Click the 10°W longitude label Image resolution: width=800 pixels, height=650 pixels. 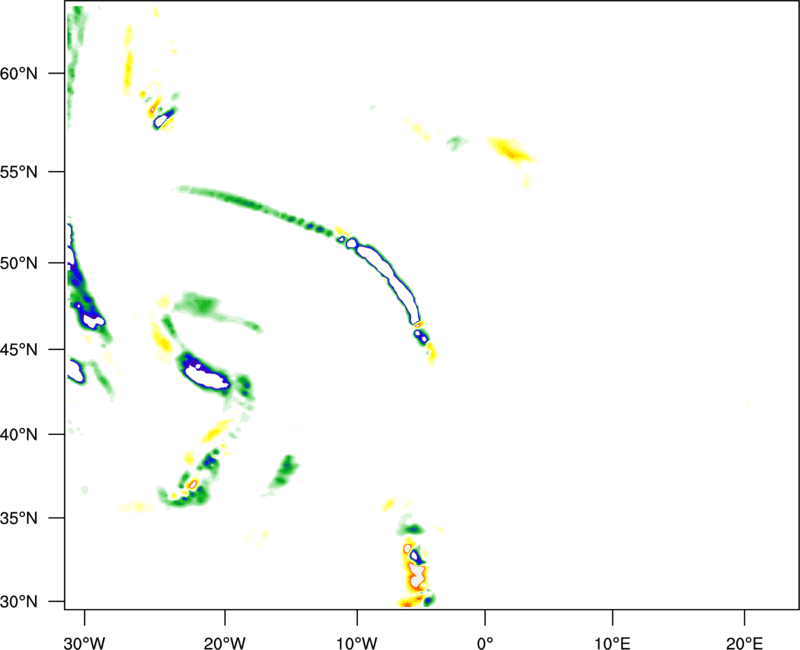(356, 643)
